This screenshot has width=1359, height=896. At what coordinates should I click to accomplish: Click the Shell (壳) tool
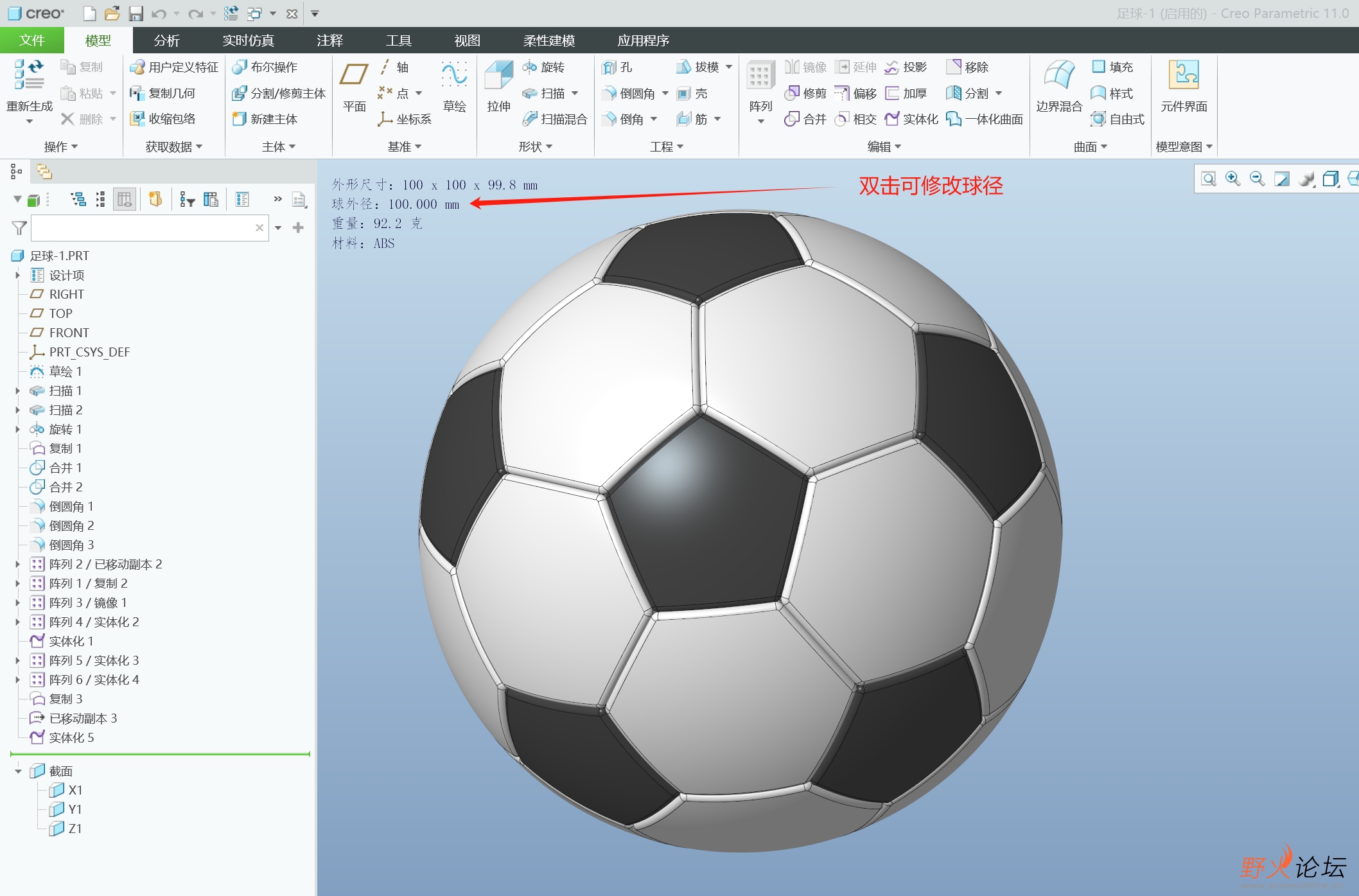tap(692, 93)
